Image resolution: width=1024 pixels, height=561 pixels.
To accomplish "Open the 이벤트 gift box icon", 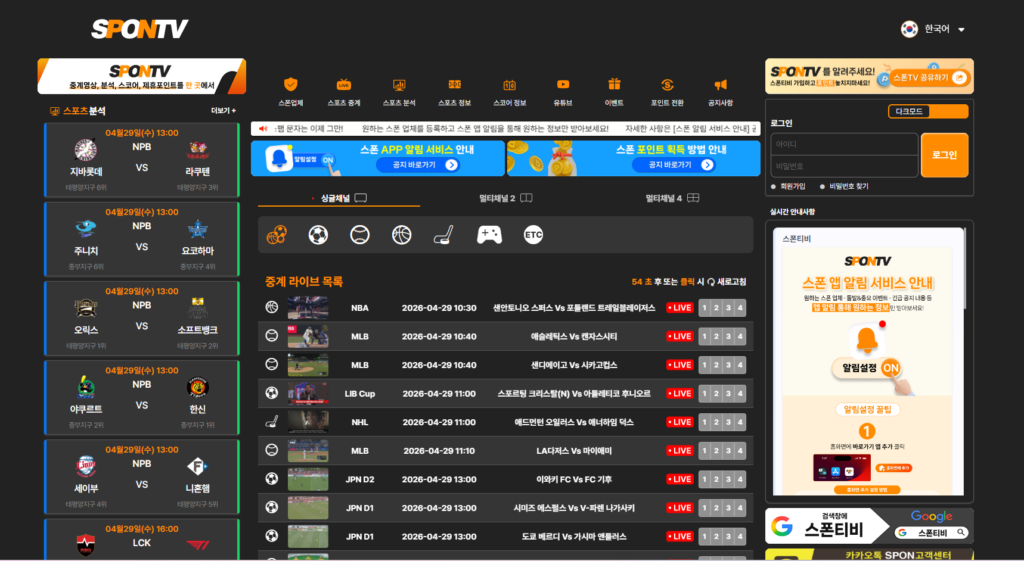I will (x=614, y=84).
